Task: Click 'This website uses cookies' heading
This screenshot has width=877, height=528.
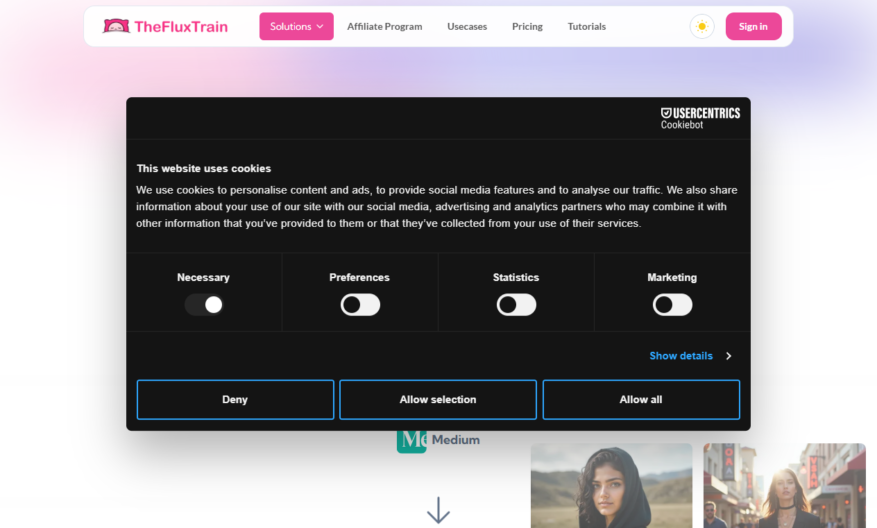Action: click(204, 168)
